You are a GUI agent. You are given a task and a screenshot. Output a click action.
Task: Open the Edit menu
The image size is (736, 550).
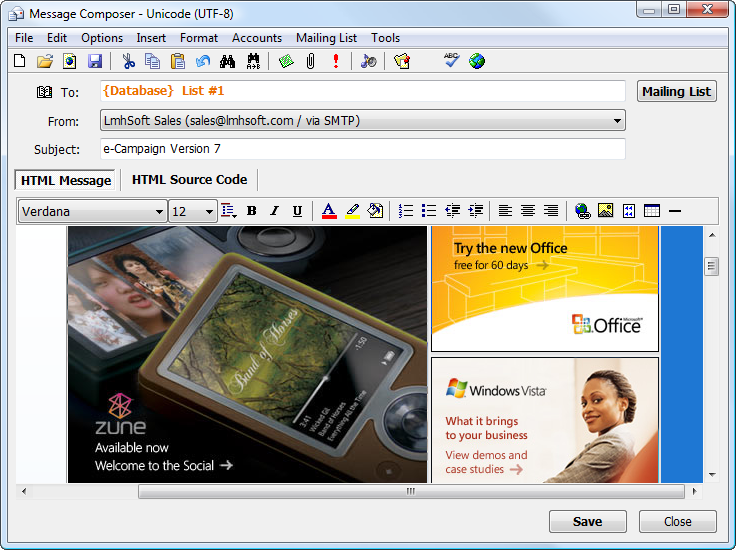pyautogui.click(x=57, y=38)
